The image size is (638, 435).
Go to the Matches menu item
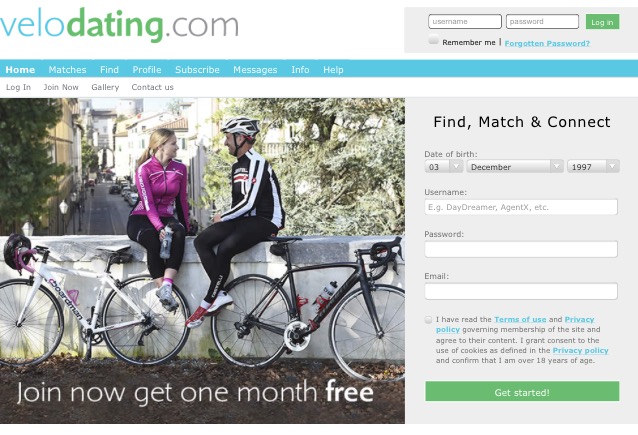(68, 70)
